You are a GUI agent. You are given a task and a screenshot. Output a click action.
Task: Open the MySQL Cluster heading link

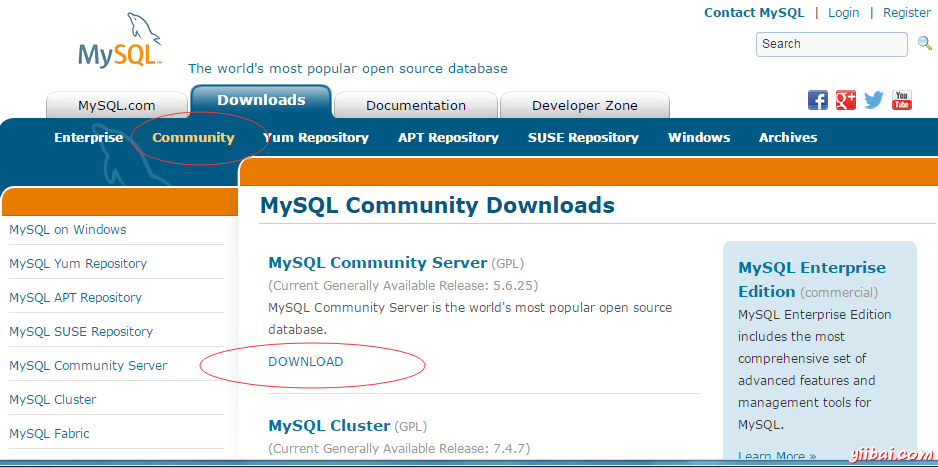(329, 426)
